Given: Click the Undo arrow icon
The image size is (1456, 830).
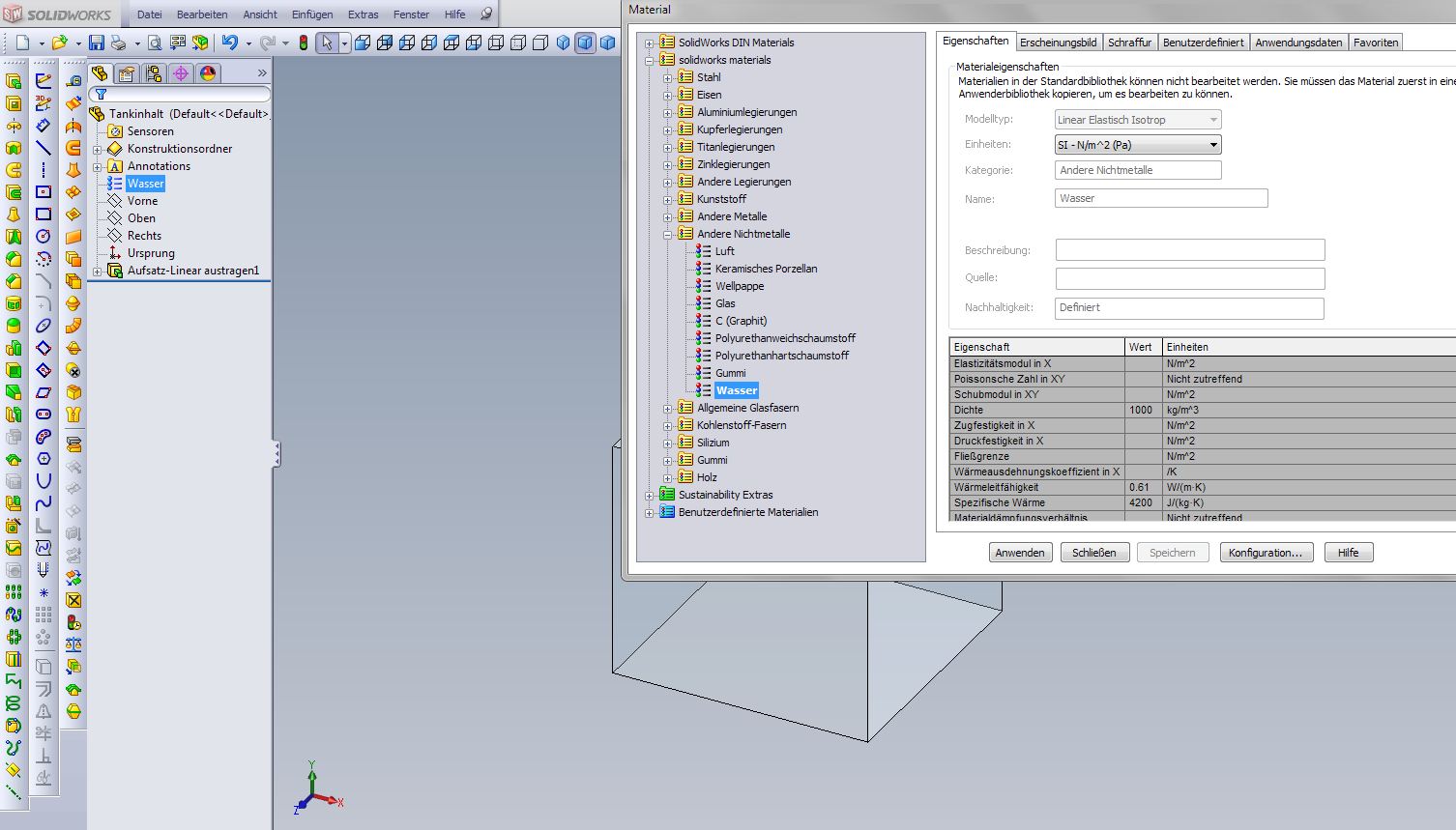Looking at the screenshot, I should (229, 43).
